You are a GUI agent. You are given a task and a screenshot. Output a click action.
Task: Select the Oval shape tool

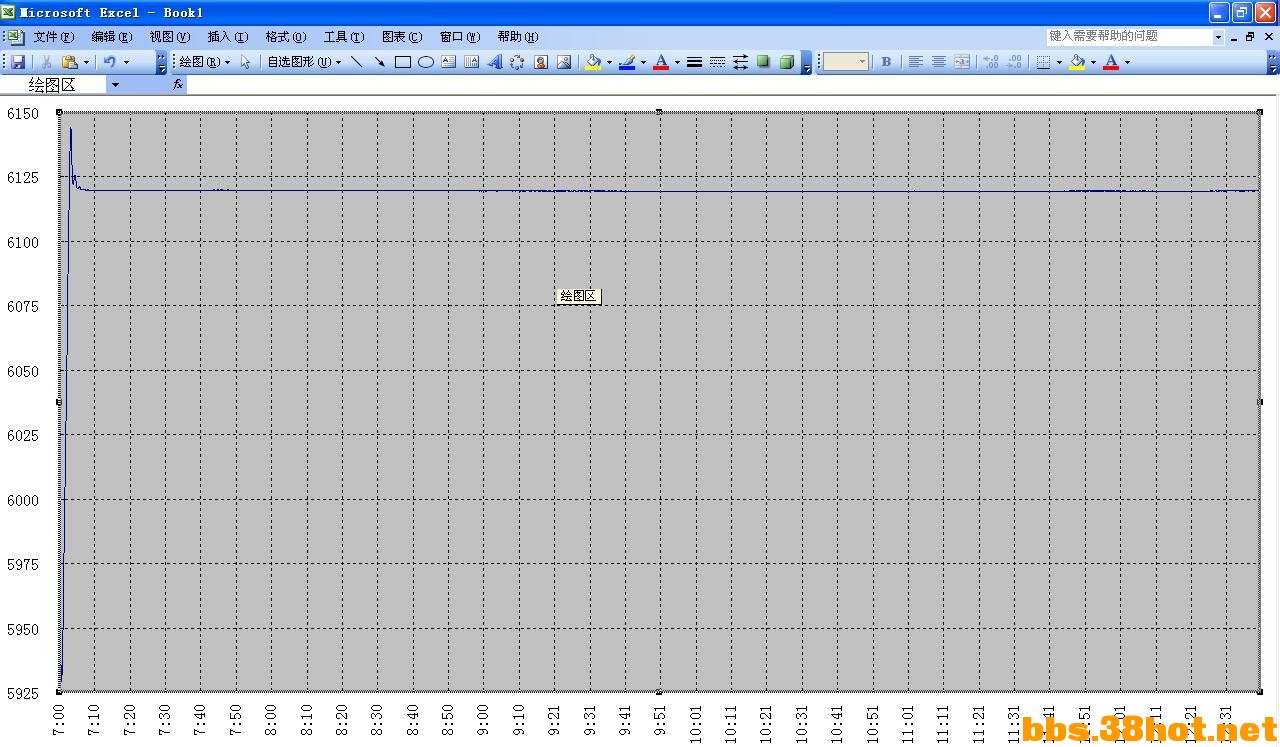click(426, 62)
